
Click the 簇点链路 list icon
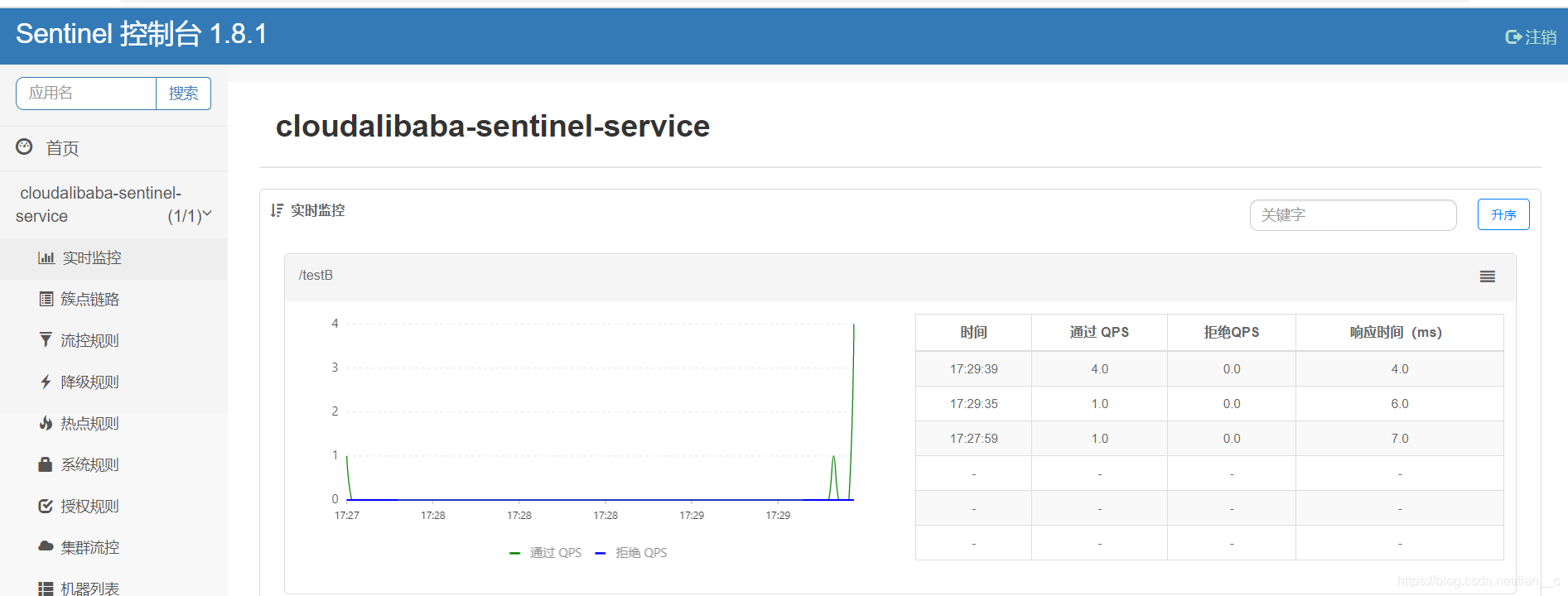46,299
